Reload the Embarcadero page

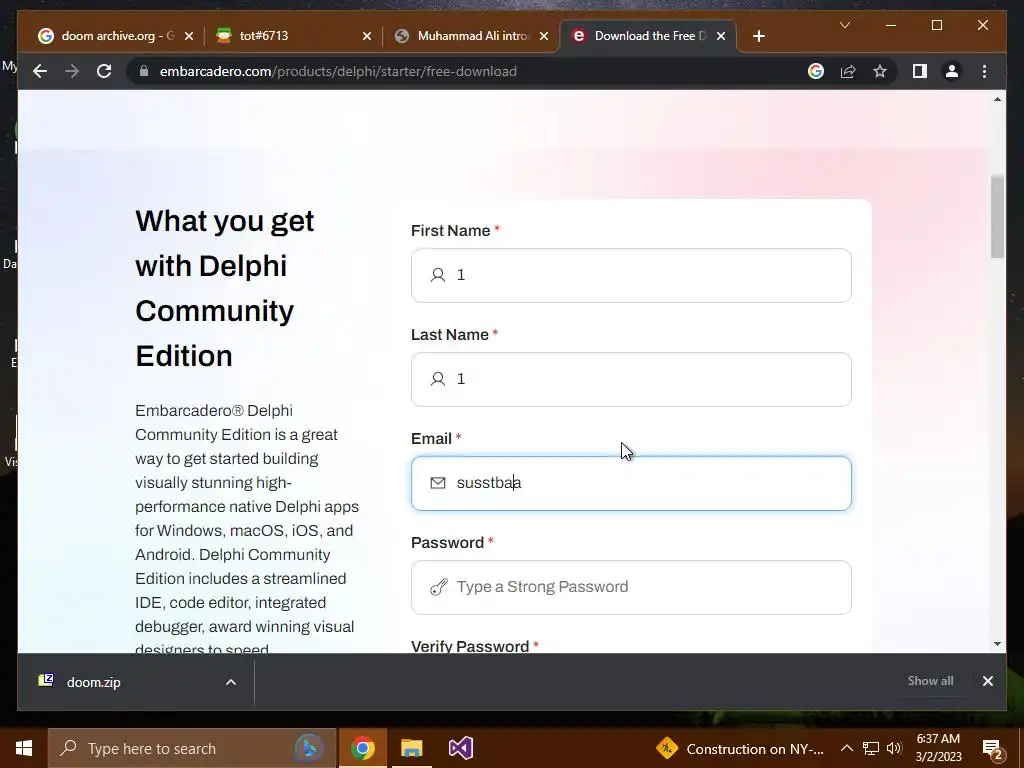104,71
